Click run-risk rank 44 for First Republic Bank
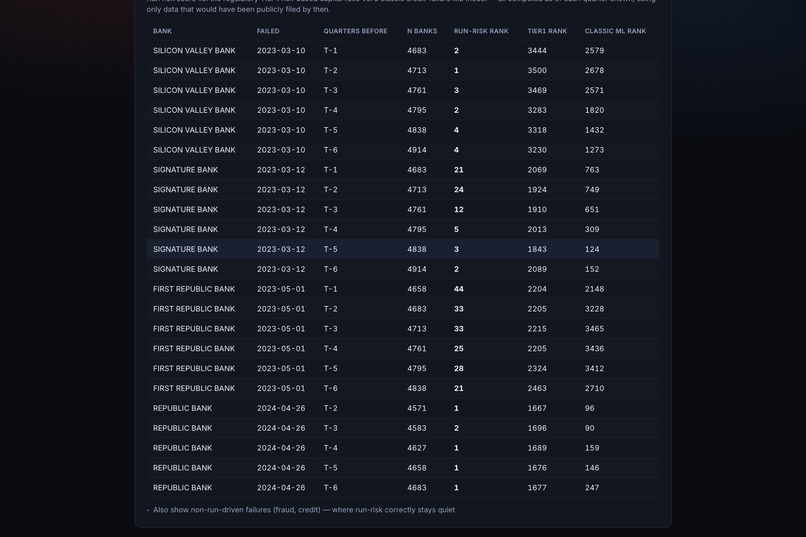 459,289
